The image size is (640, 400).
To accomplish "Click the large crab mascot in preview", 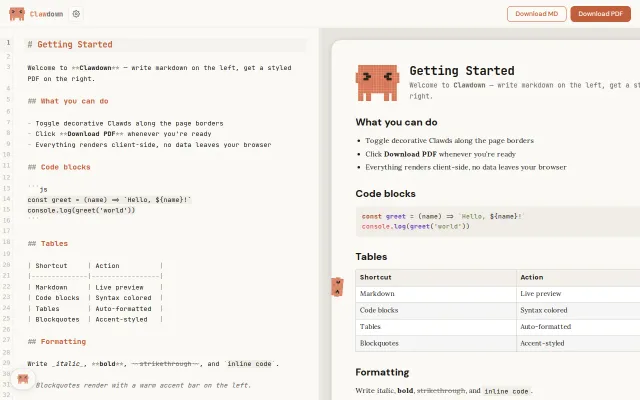I will coord(377,82).
